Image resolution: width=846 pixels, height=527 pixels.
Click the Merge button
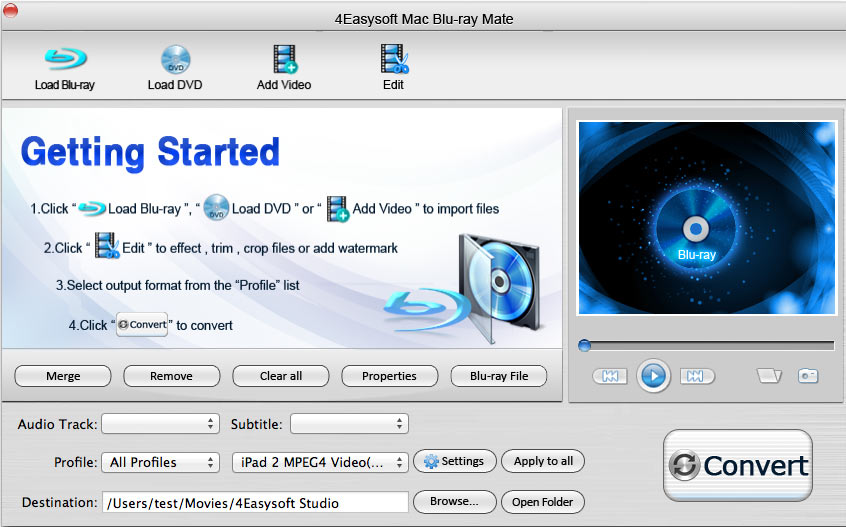pos(63,376)
